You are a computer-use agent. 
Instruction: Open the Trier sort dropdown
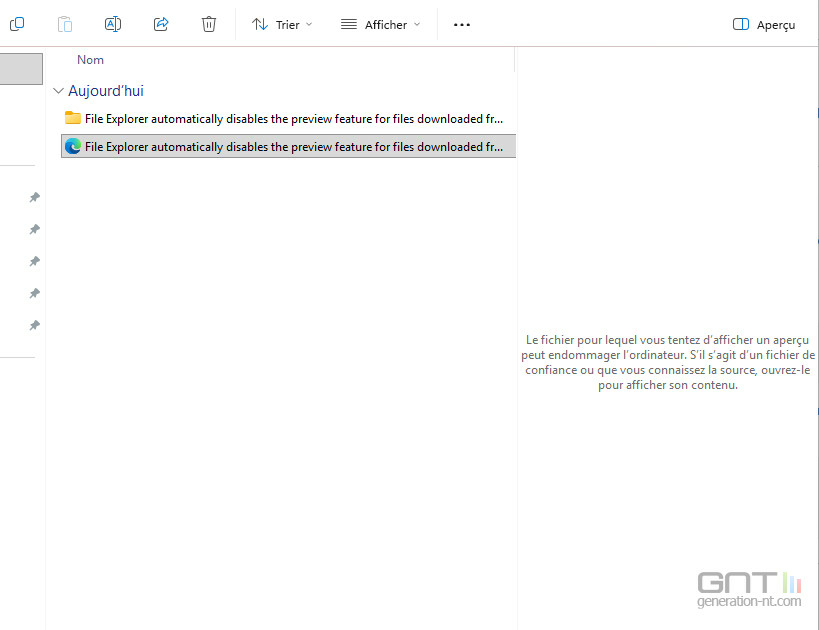[282, 24]
